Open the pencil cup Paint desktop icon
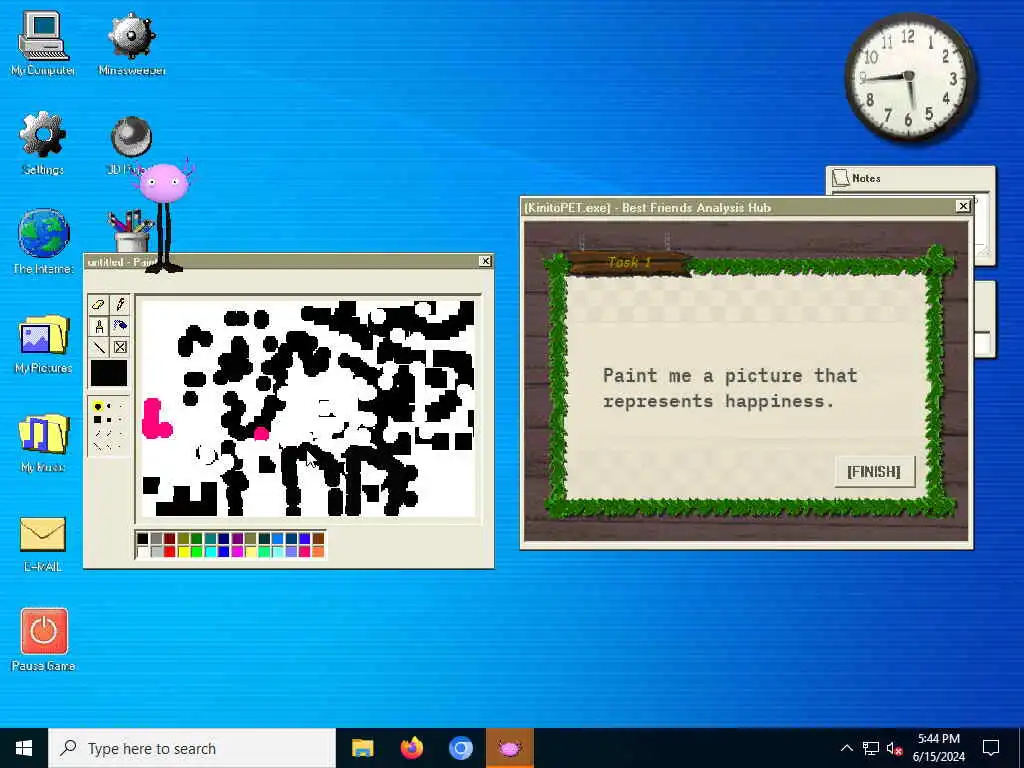This screenshot has height=768, width=1024. tap(131, 230)
